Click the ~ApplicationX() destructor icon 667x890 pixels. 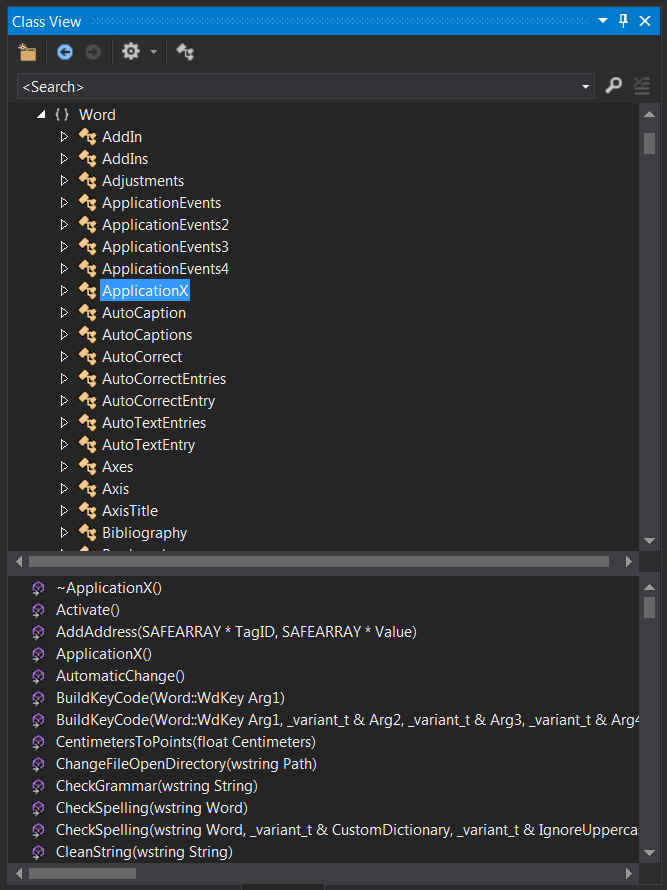tap(38, 588)
